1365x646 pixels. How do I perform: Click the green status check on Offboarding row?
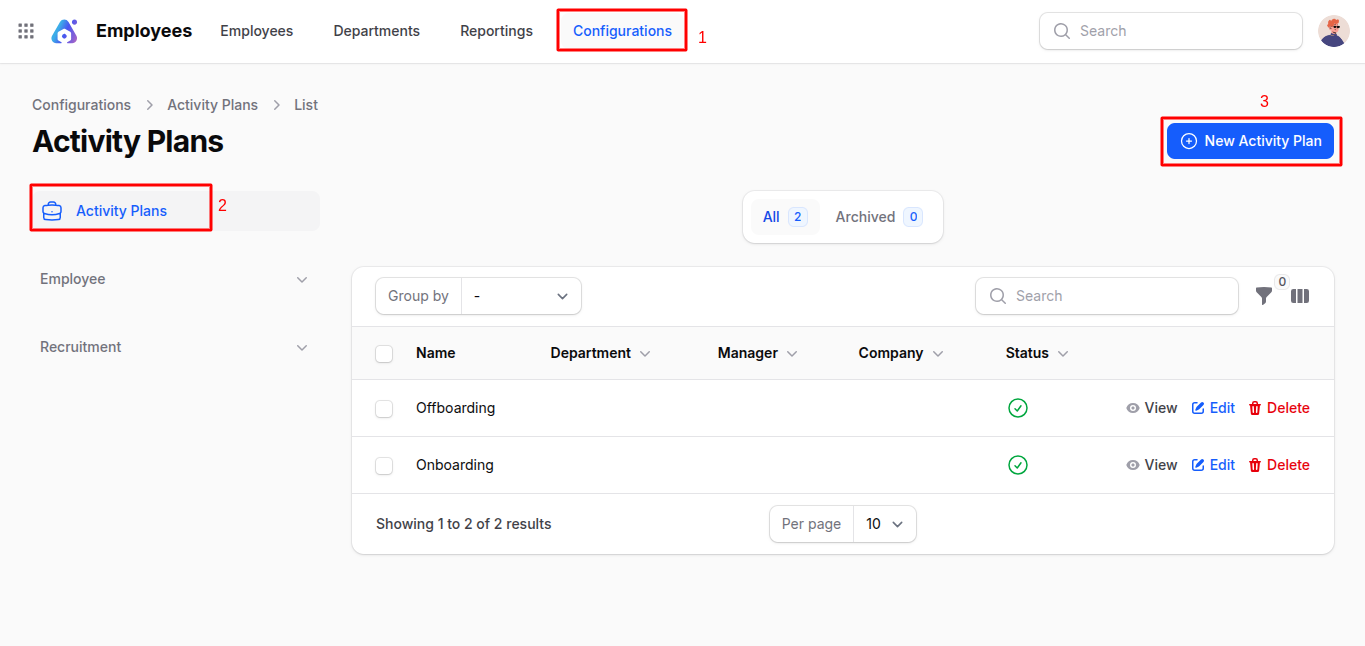[x=1018, y=408]
